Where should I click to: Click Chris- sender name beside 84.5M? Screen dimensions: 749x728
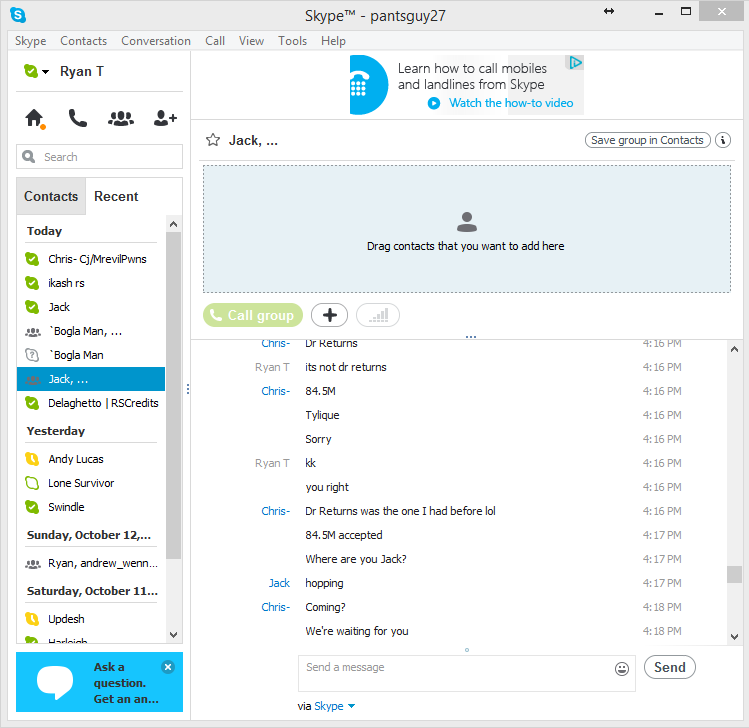click(x=276, y=391)
